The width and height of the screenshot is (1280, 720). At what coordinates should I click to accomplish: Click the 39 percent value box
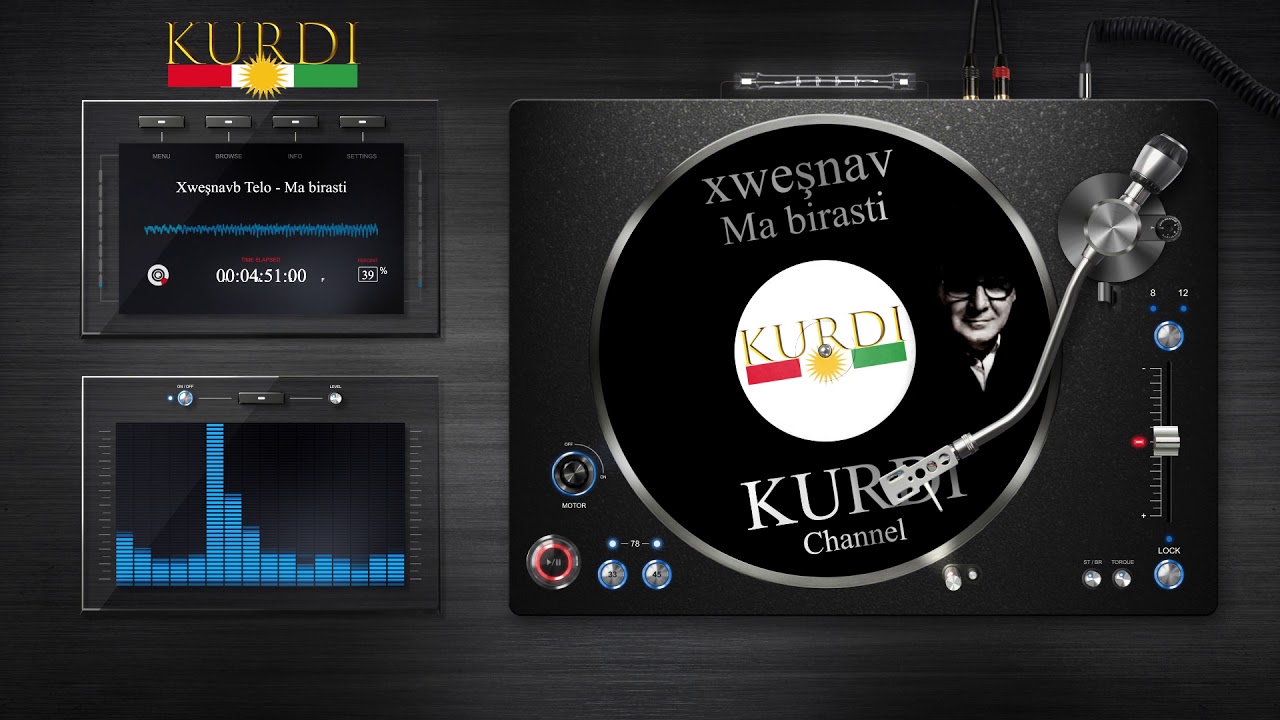pos(368,274)
